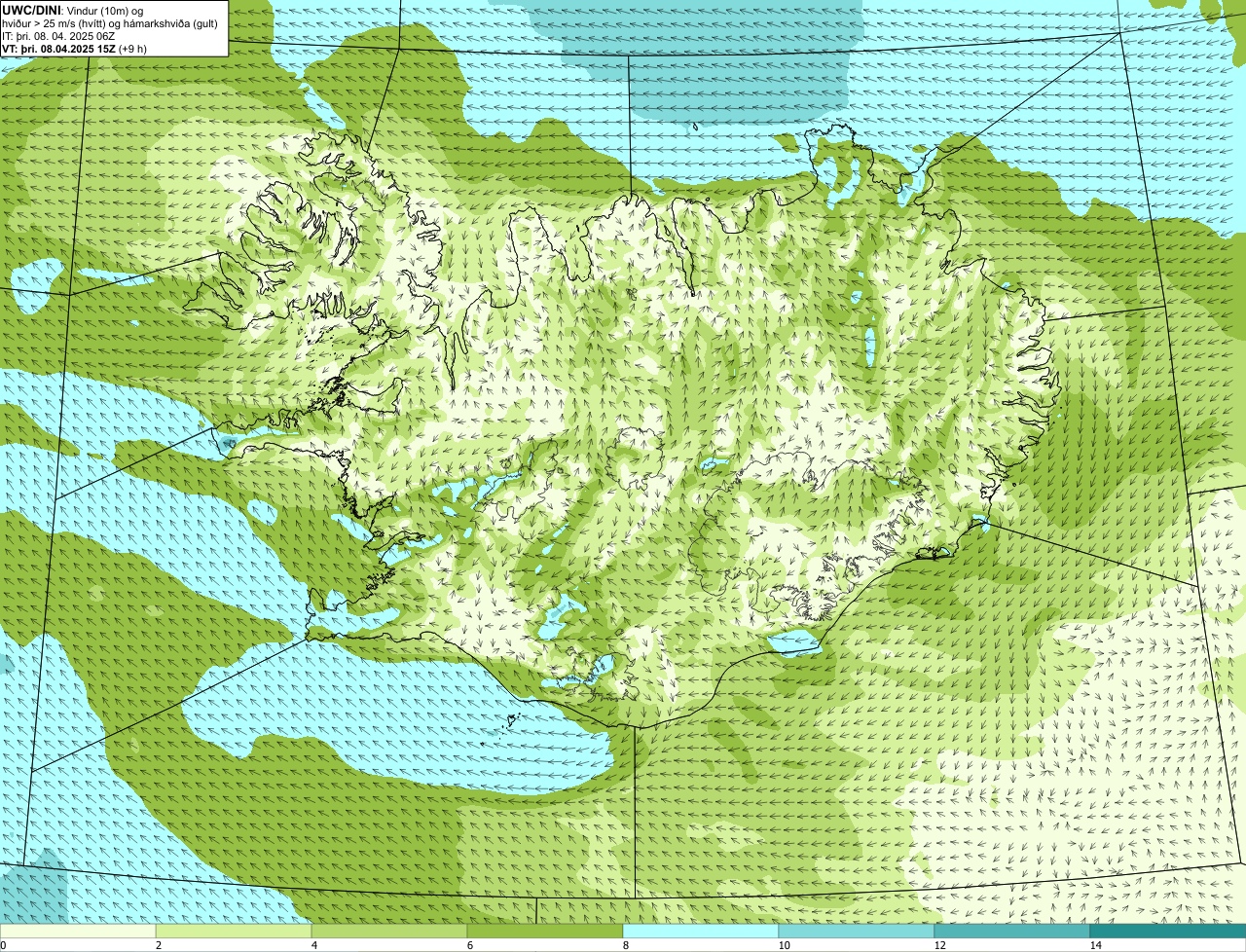This screenshot has height=952, width=1246.
Task: Click the 10–12 aqua scale swatch
Action: [857, 931]
